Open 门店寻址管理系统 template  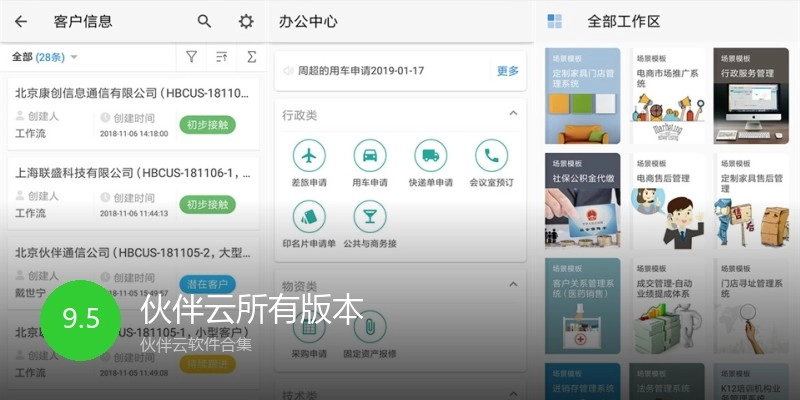(x=751, y=306)
